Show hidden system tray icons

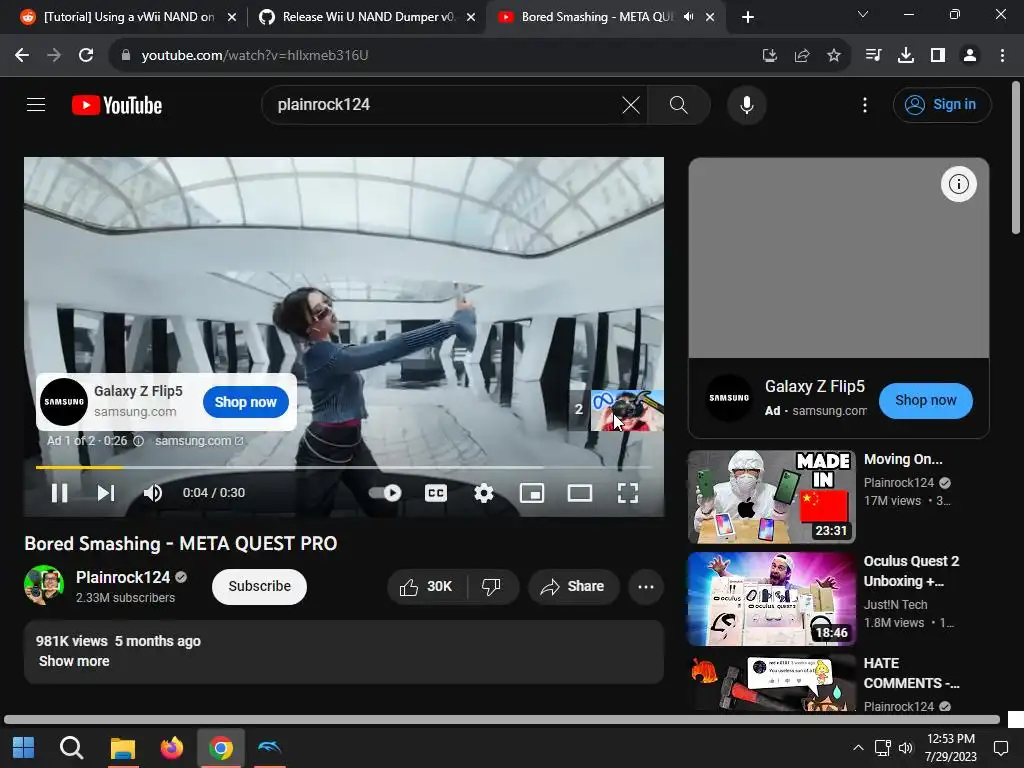point(858,748)
